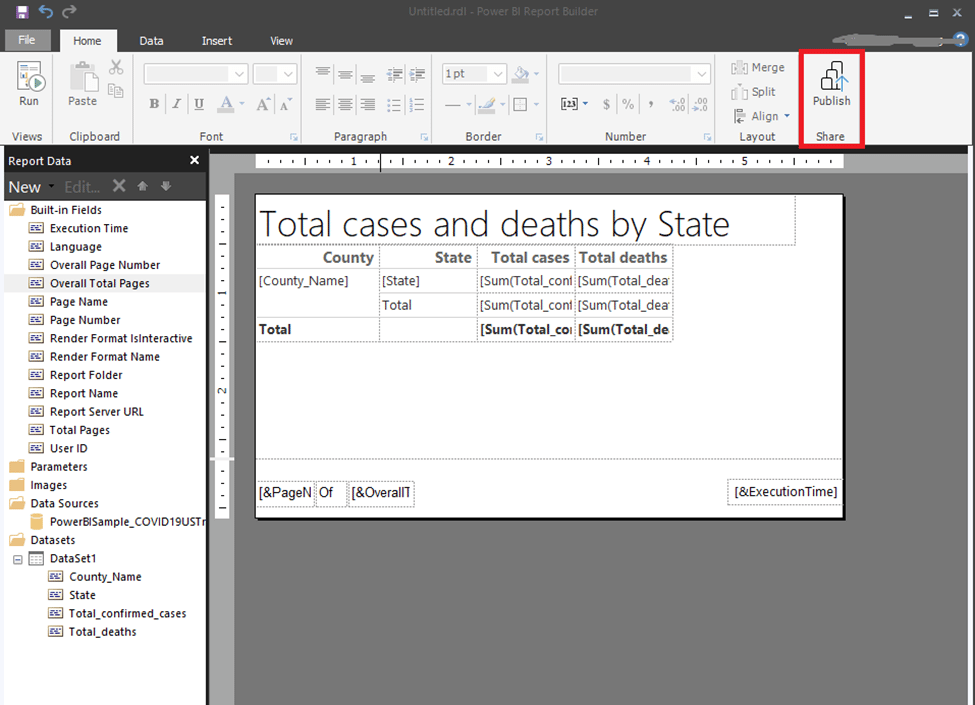Click the delete X icon in Report Data
The width and height of the screenshot is (975, 705).
[x=119, y=186]
